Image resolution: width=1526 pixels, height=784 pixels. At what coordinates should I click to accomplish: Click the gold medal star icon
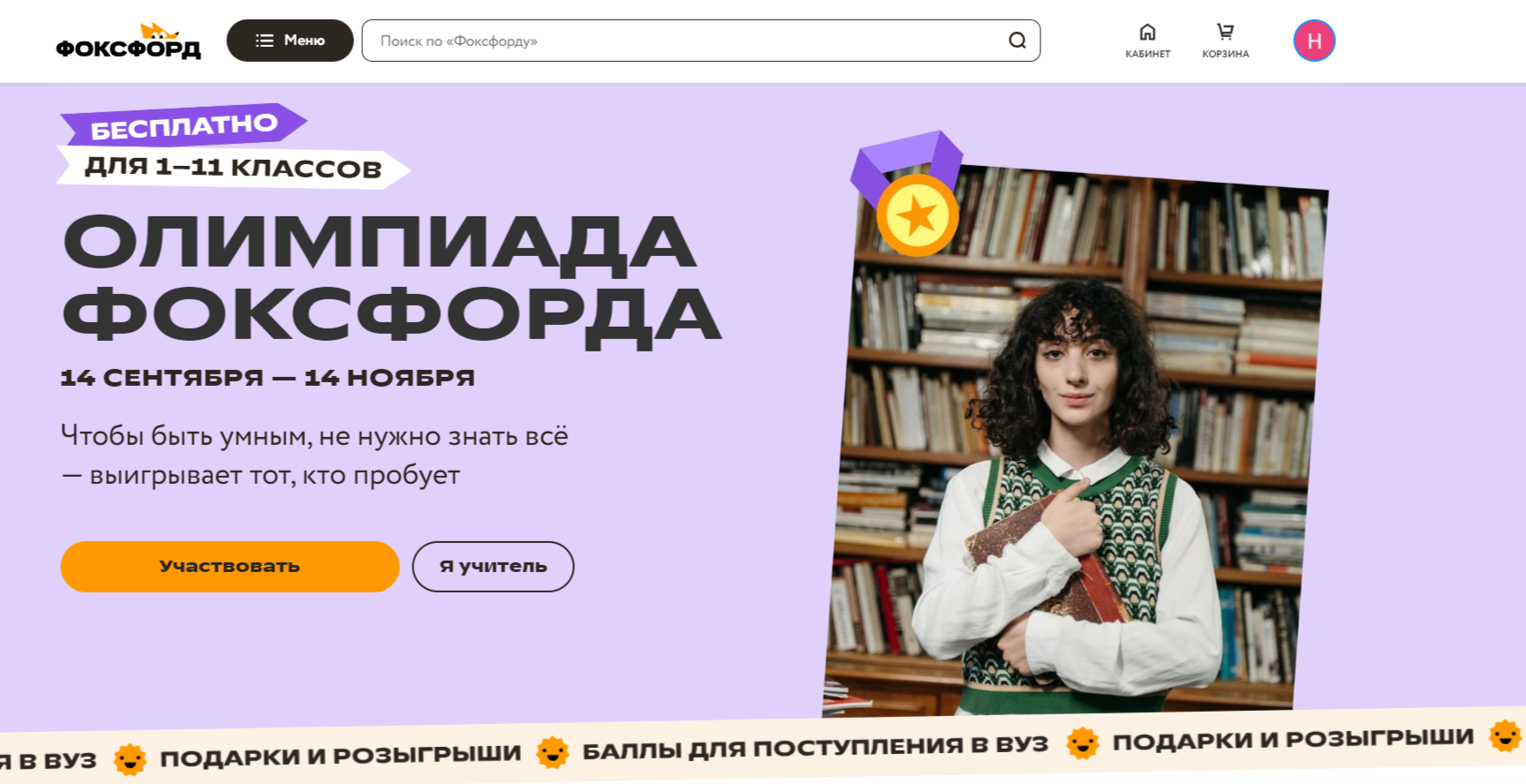(x=918, y=215)
